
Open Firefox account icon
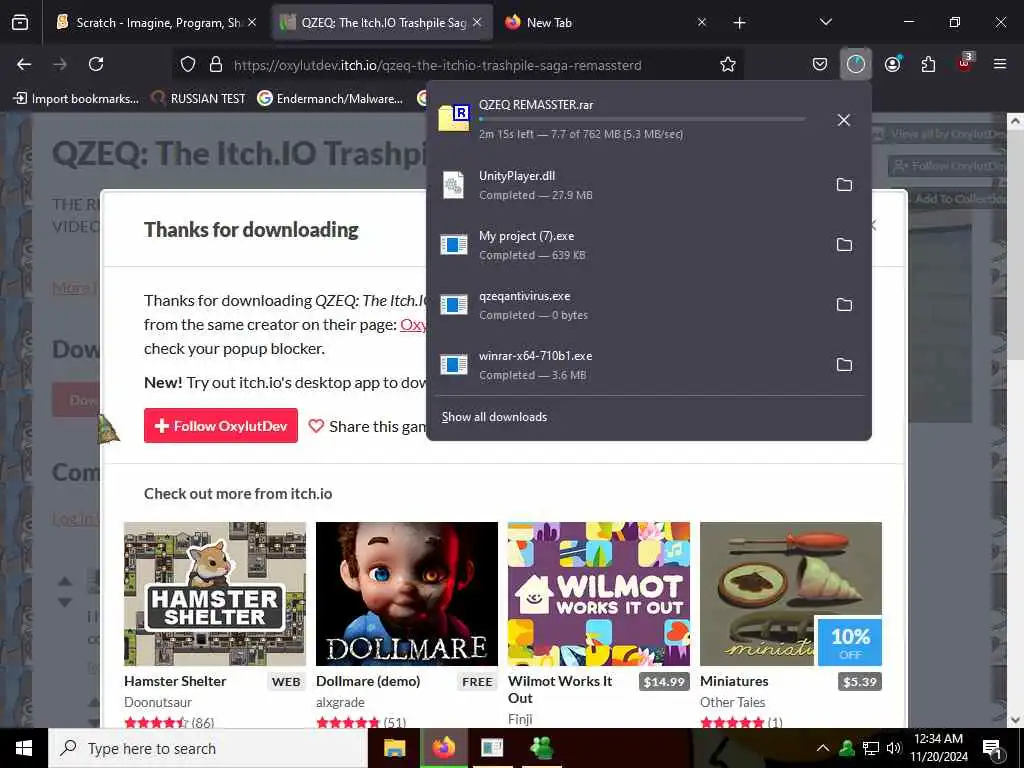(x=893, y=64)
